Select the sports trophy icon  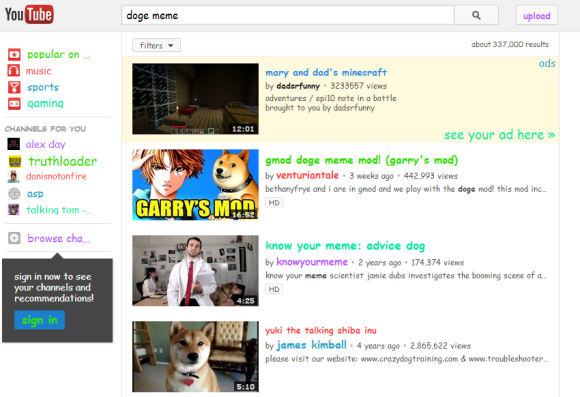(14, 87)
